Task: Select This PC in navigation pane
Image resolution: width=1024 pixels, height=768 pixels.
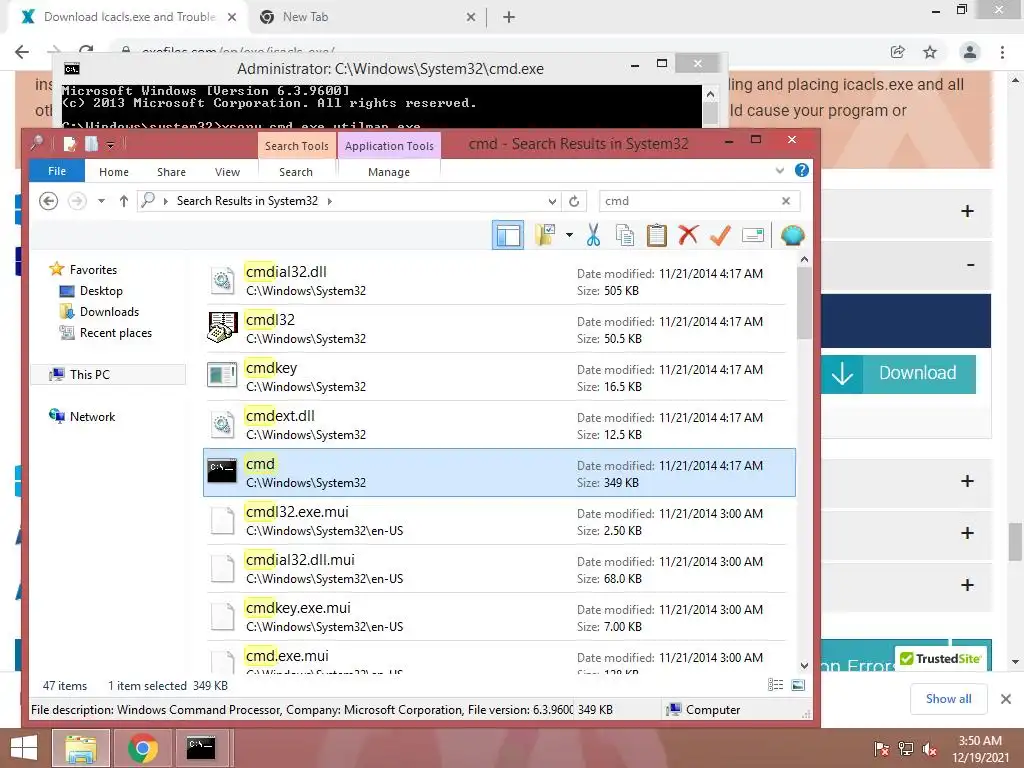Action: click(x=108, y=374)
